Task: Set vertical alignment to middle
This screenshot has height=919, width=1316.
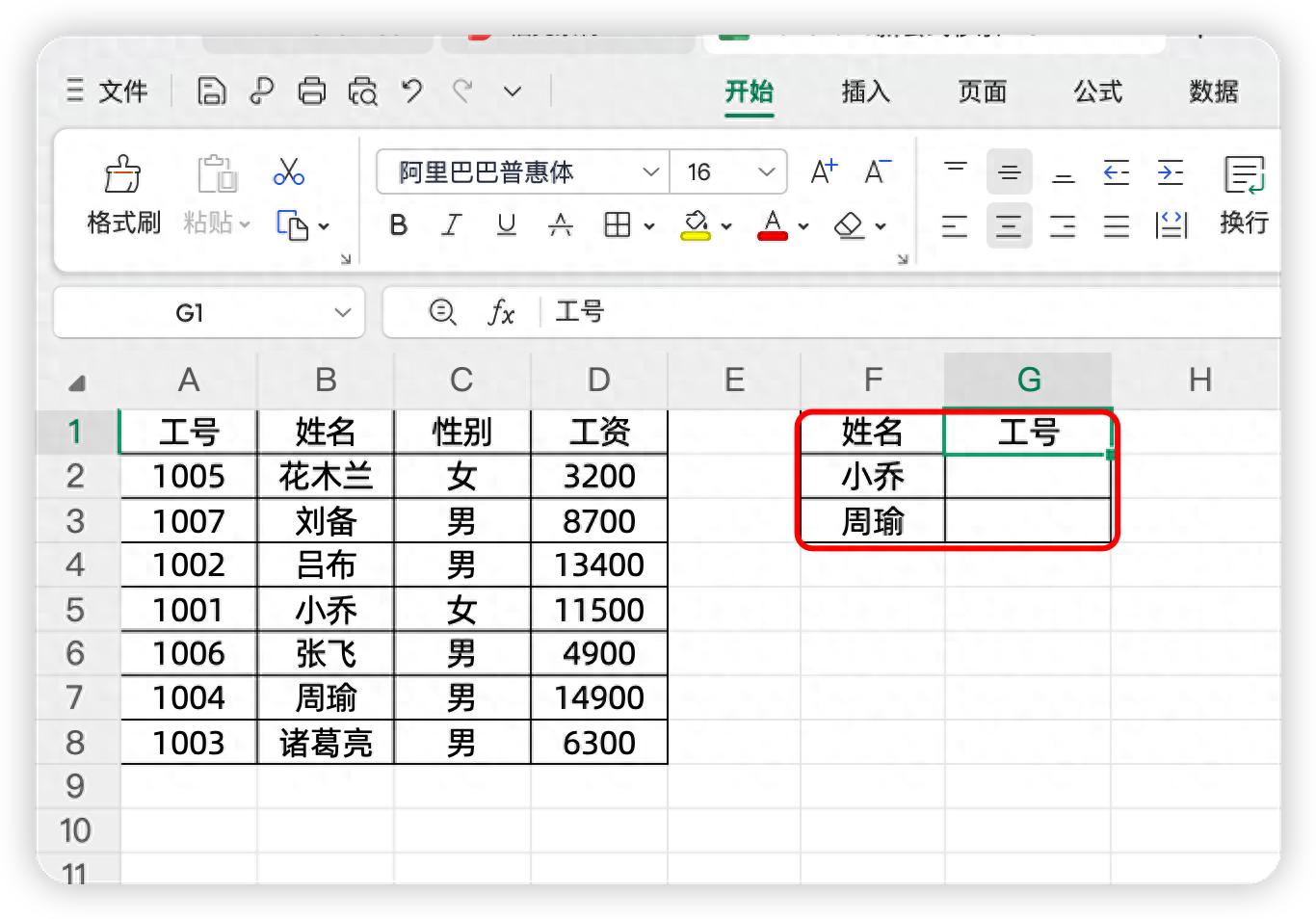Action: 1009,172
